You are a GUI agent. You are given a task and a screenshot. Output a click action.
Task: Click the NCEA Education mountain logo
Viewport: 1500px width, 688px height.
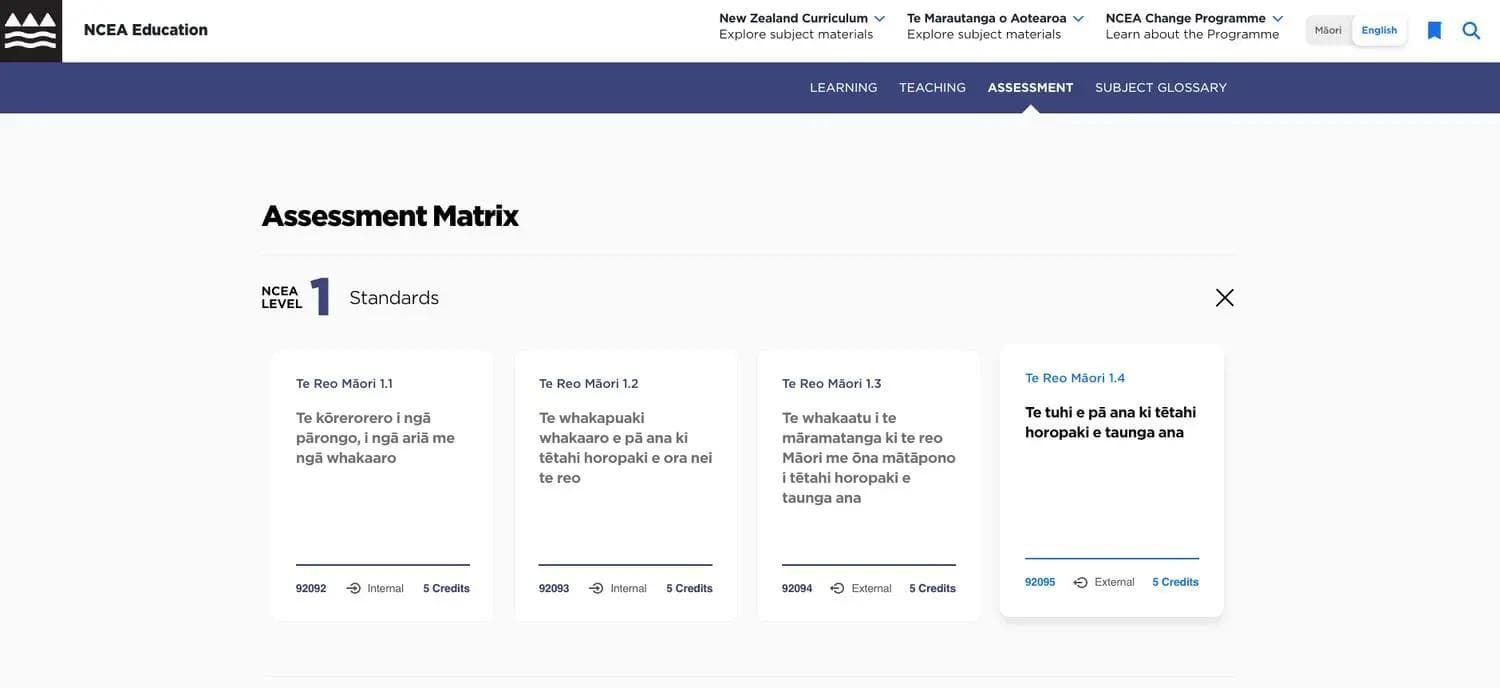[x=31, y=31]
